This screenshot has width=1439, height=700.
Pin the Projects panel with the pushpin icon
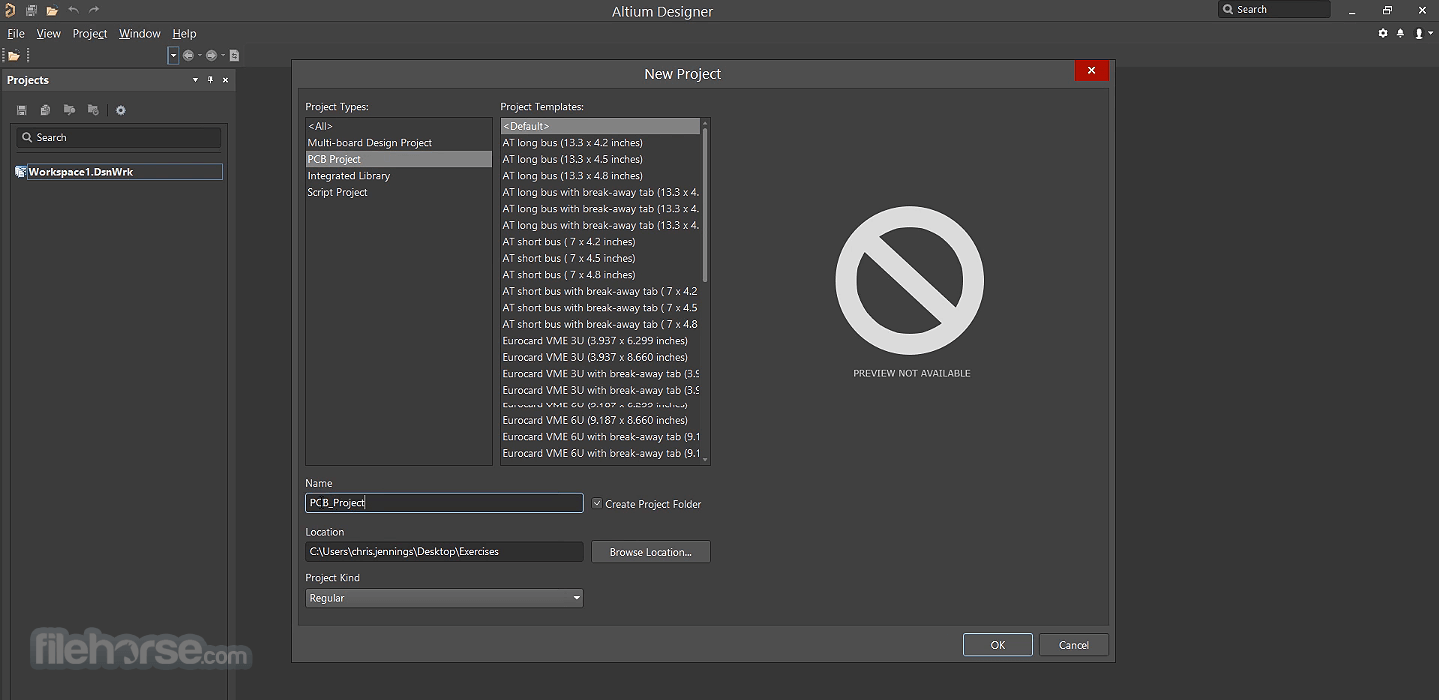coord(210,80)
